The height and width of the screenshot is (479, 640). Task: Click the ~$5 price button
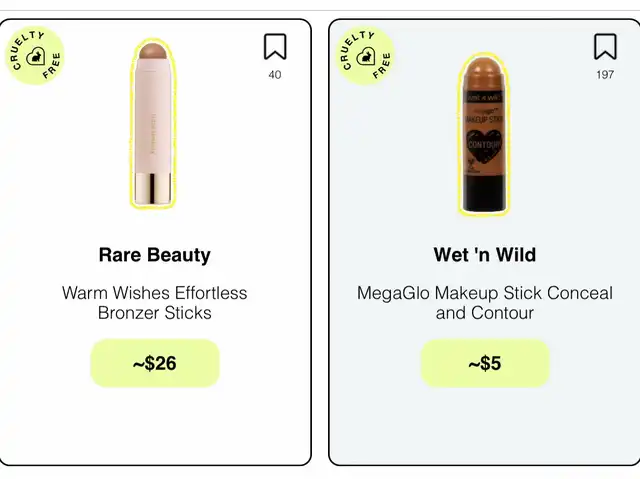pos(484,363)
